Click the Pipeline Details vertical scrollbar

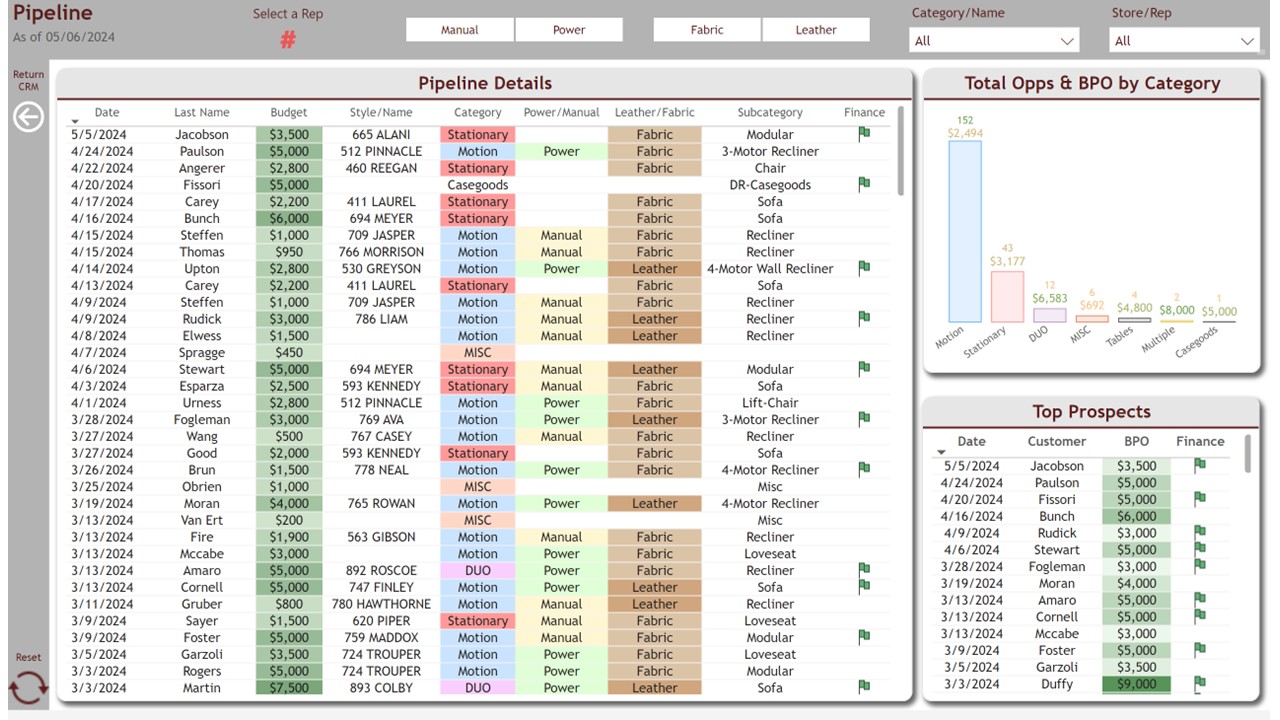tap(901, 152)
